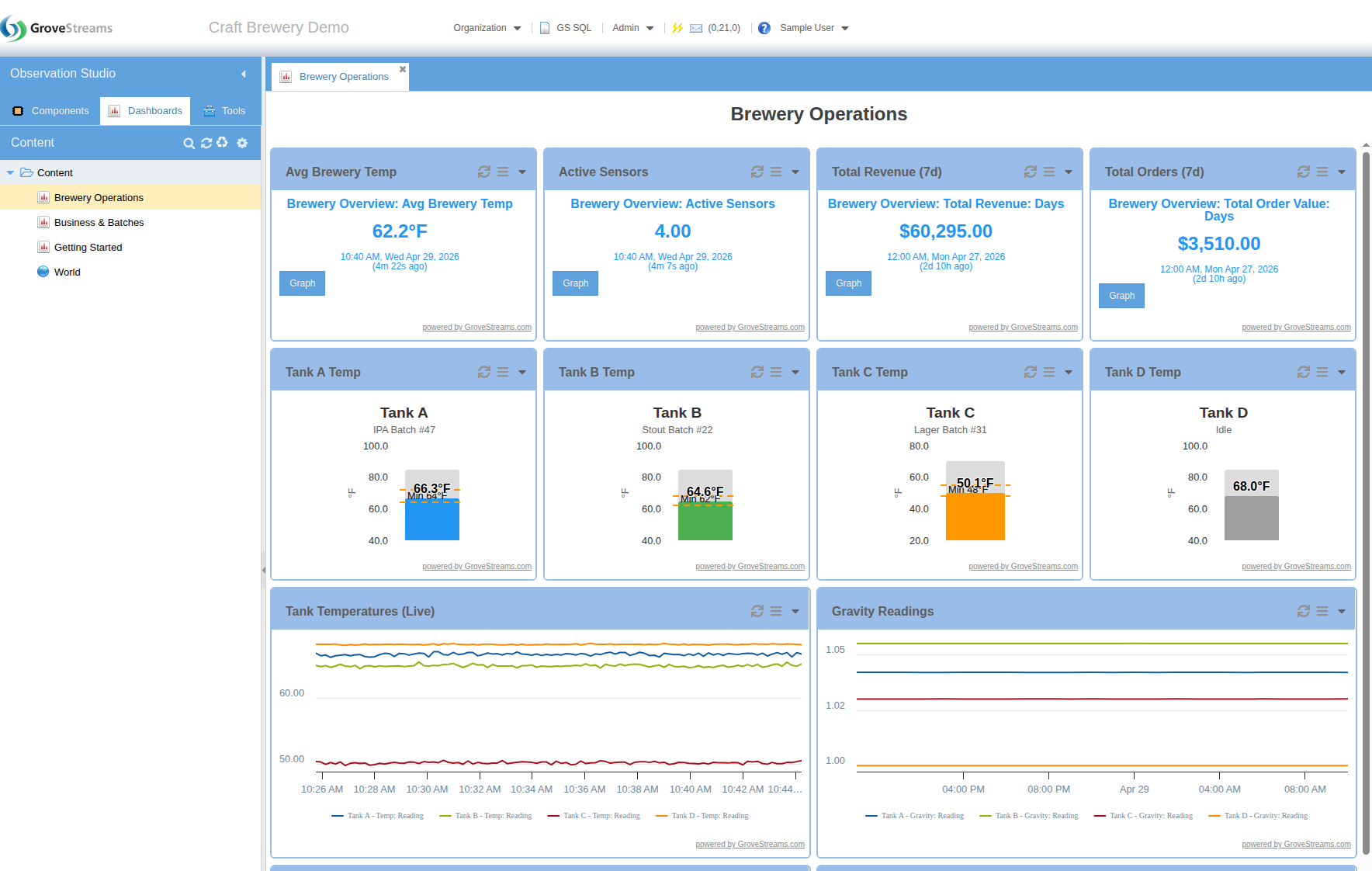Click Graph button in Avg Brewery Temp
The height and width of the screenshot is (871, 1372).
point(303,283)
